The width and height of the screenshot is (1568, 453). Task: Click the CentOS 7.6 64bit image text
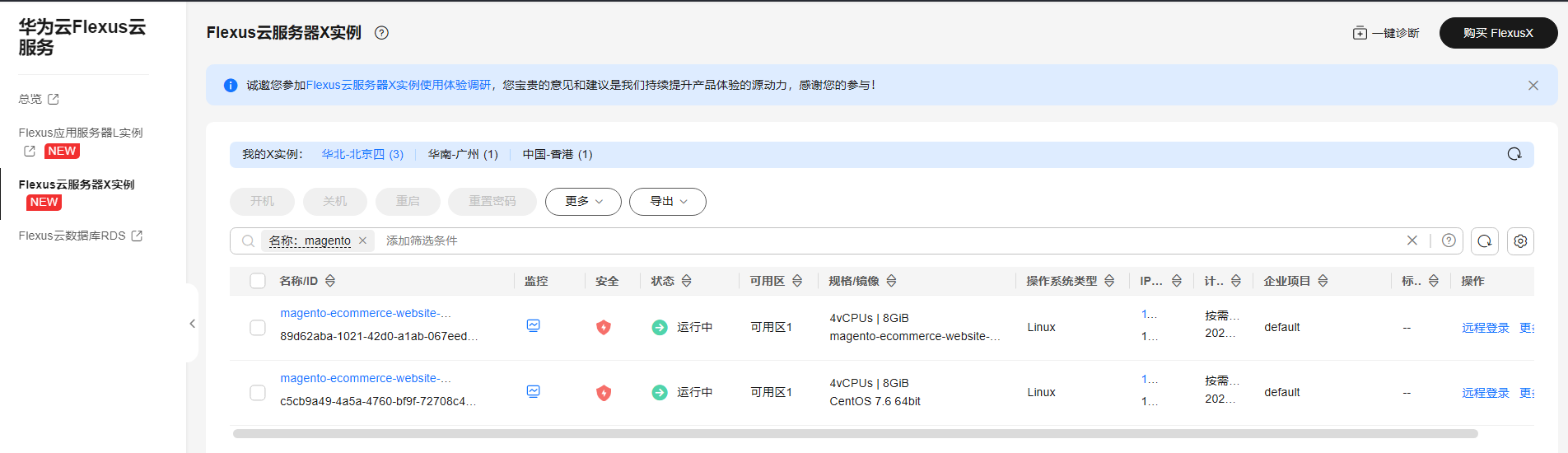pos(875,401)
